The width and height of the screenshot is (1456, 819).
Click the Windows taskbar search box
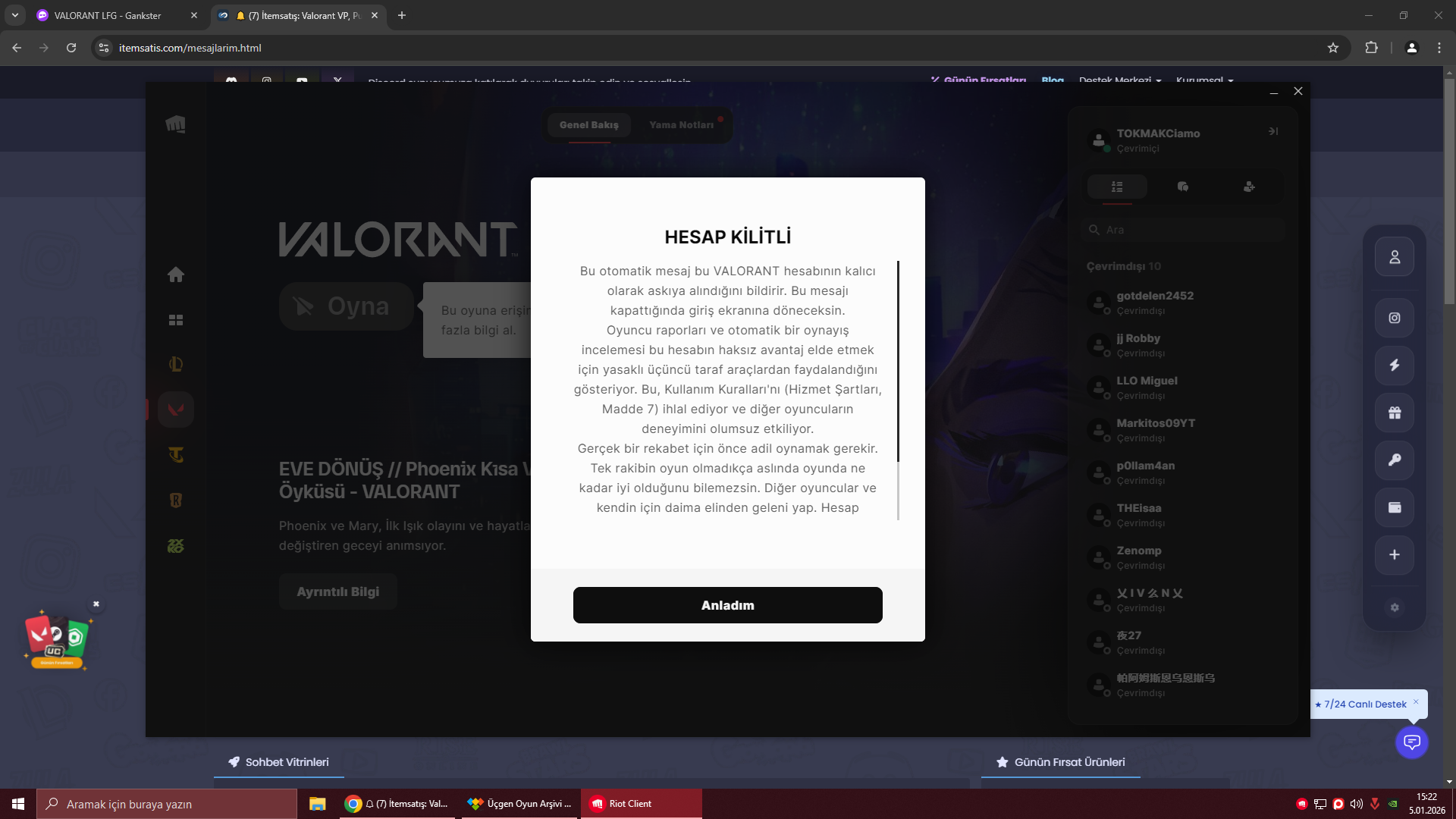(167, 804)
